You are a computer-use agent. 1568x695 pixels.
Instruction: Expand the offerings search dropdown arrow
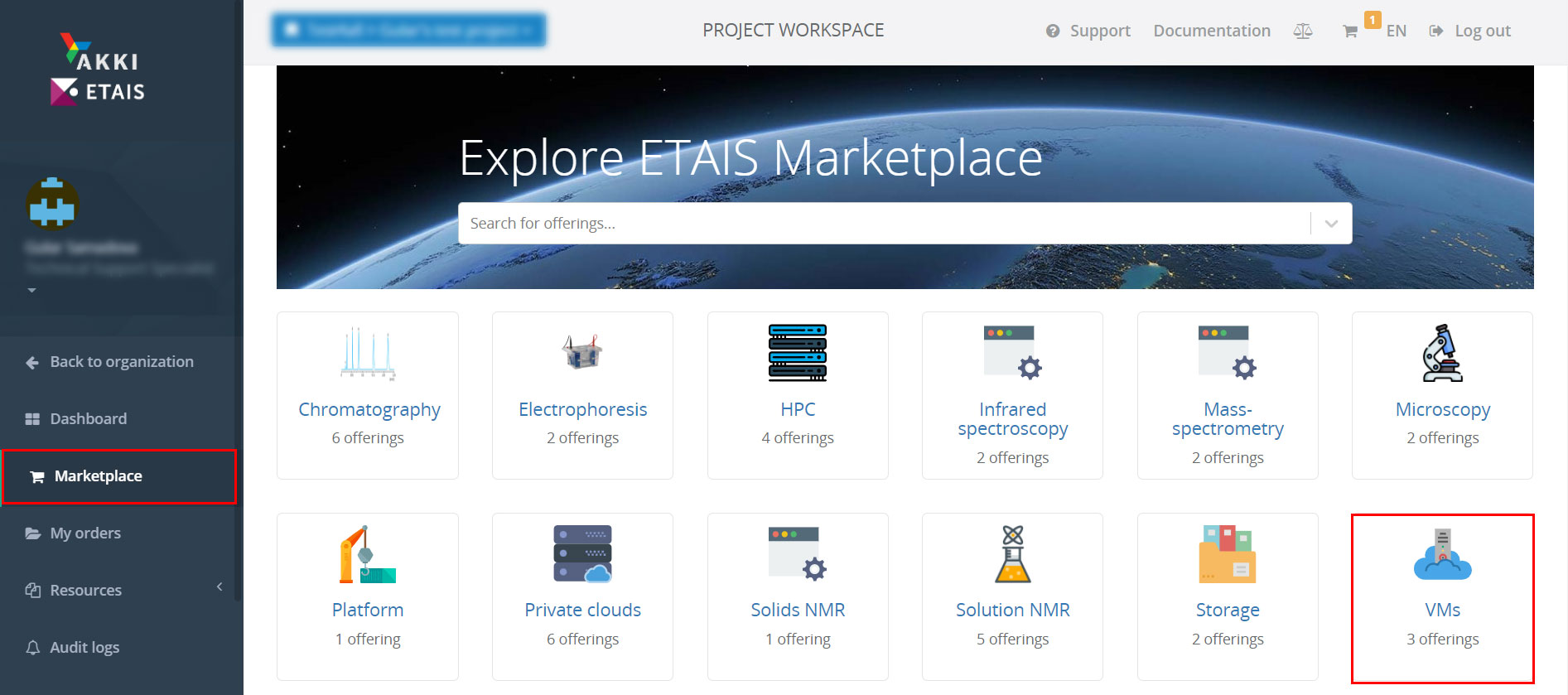point(1331,224)
